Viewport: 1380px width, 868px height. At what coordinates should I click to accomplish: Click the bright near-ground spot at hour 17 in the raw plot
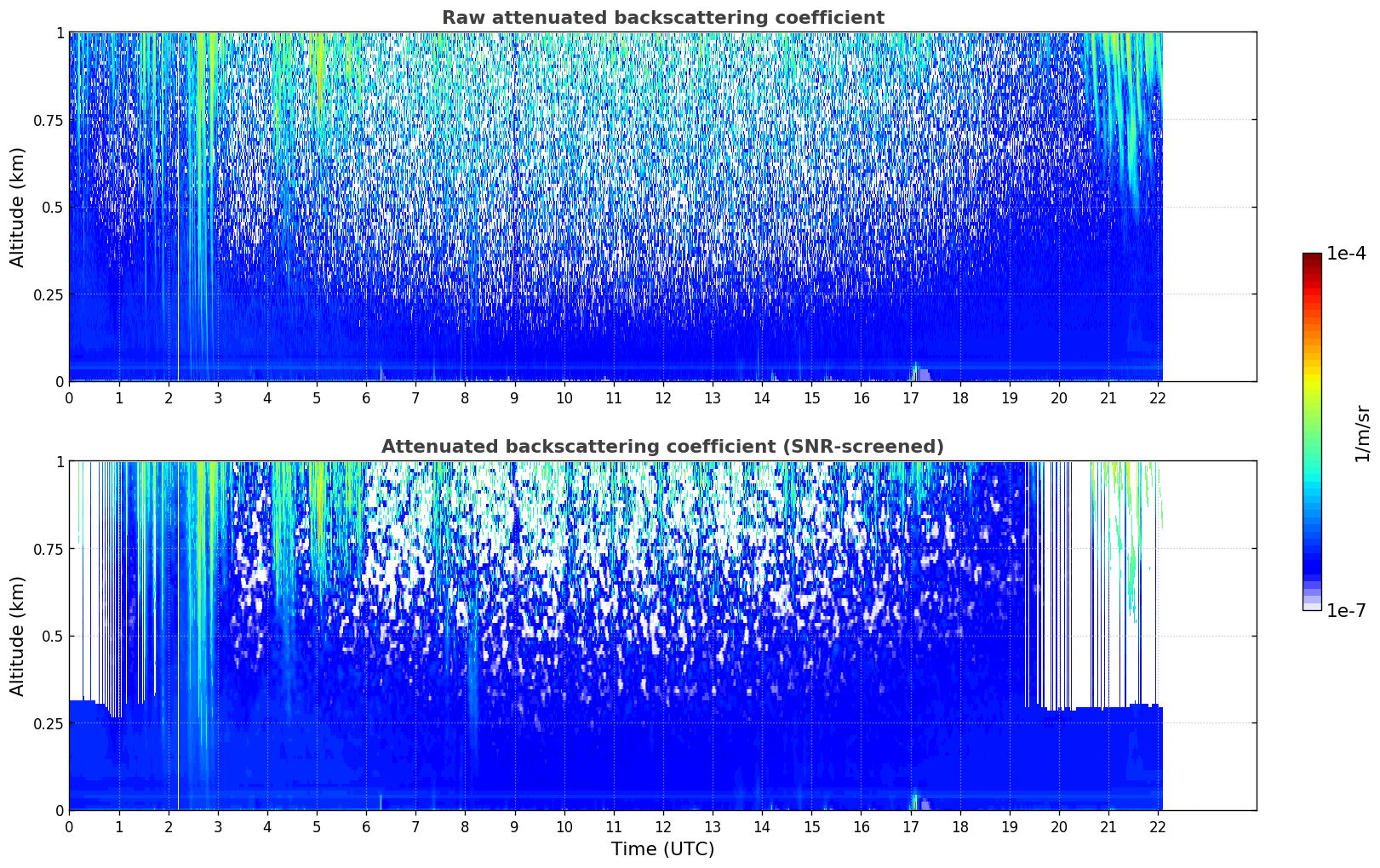click(915, 373)
